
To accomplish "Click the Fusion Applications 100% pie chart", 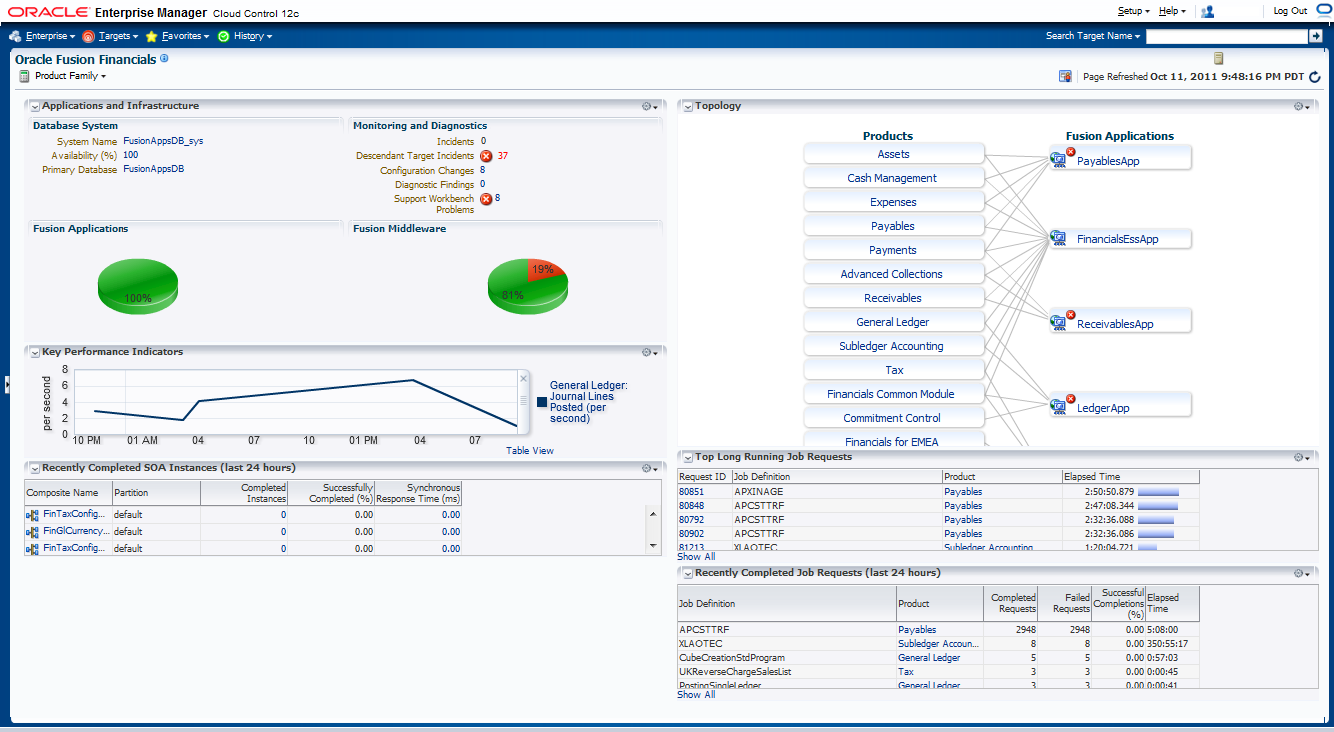I will (x=137, y=287).
